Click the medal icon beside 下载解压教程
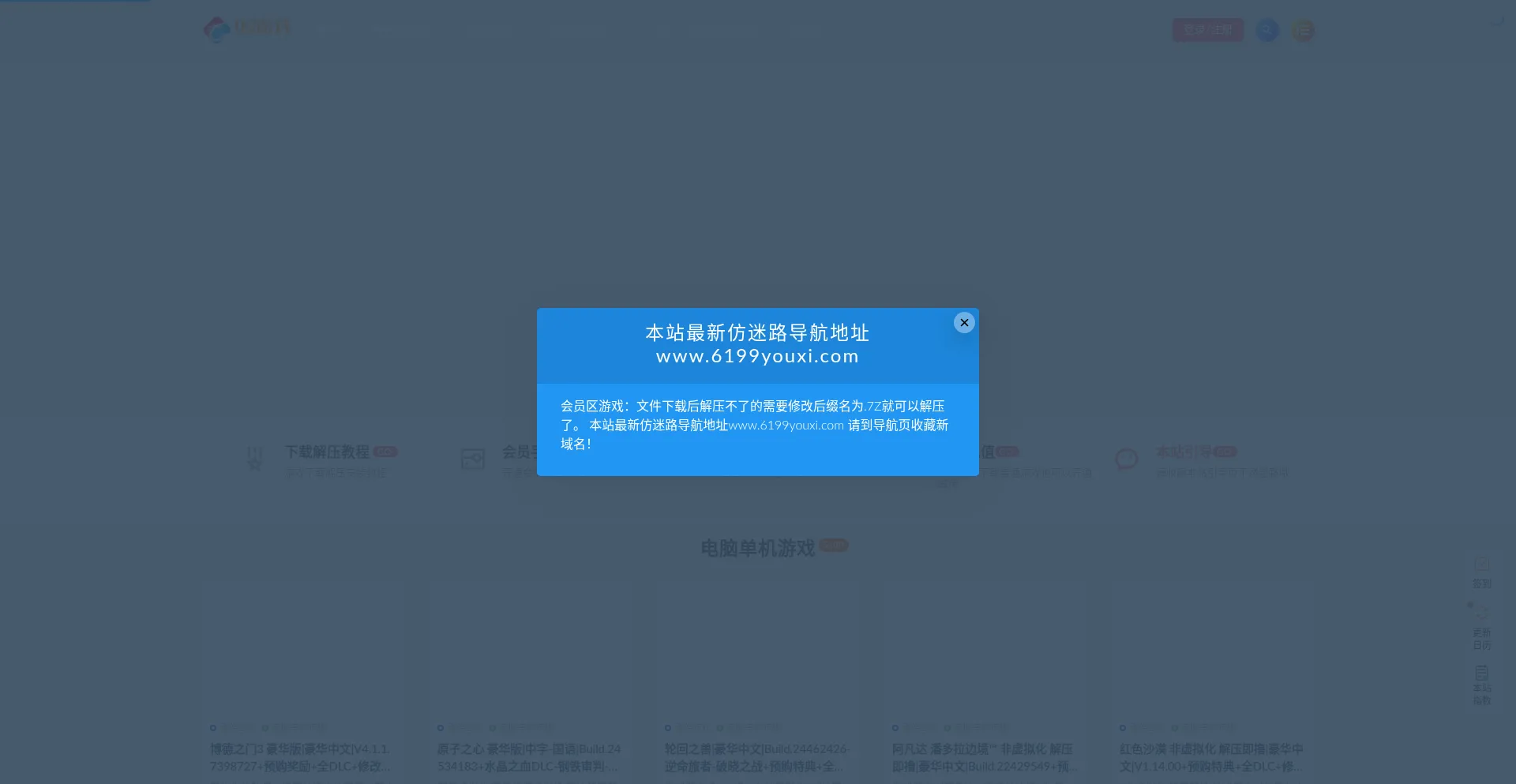The width and height of the screenshot is (1516, 784). [254, 459]
